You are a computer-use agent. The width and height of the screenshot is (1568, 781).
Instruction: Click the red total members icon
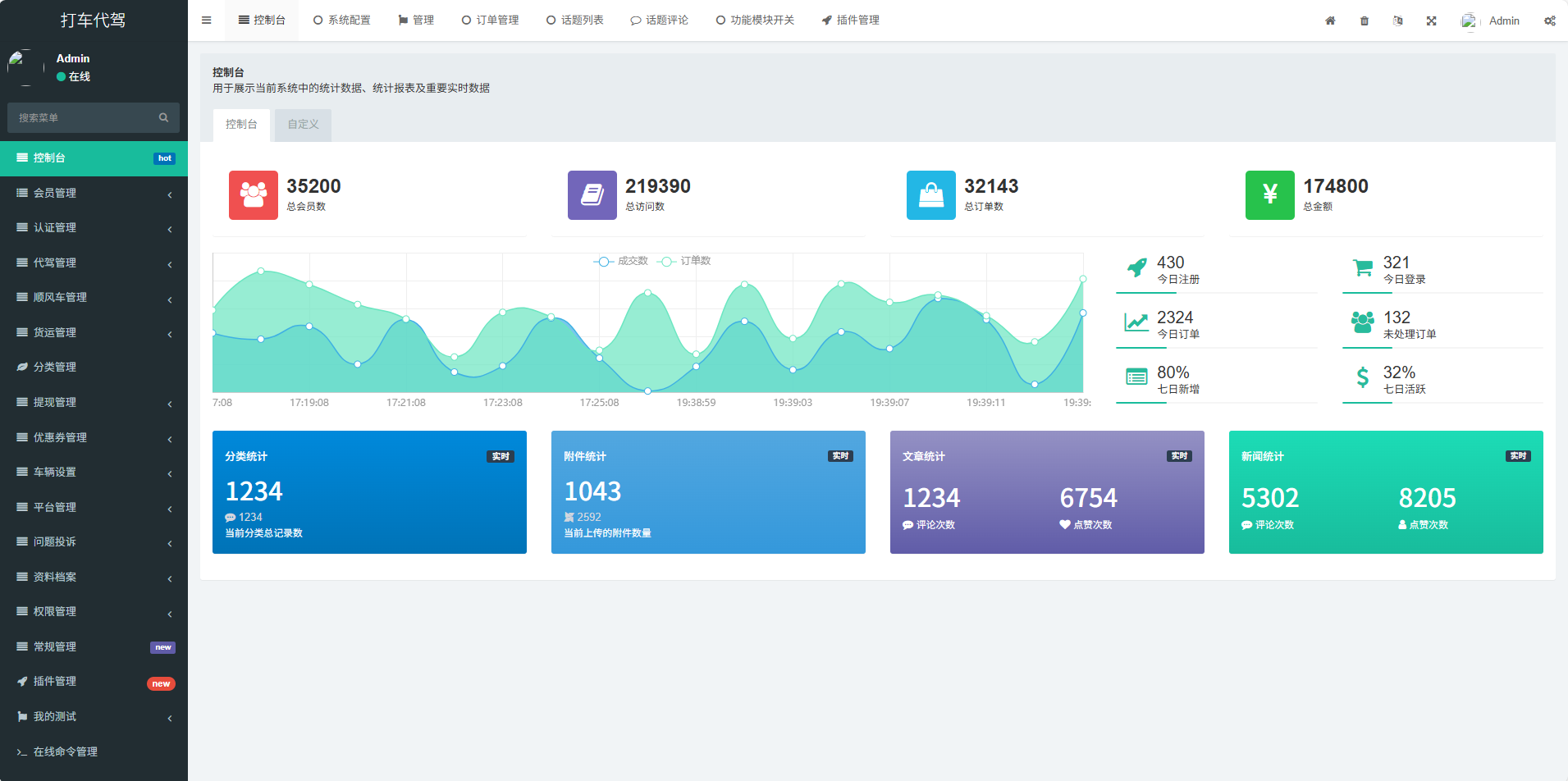coord(254,195)
